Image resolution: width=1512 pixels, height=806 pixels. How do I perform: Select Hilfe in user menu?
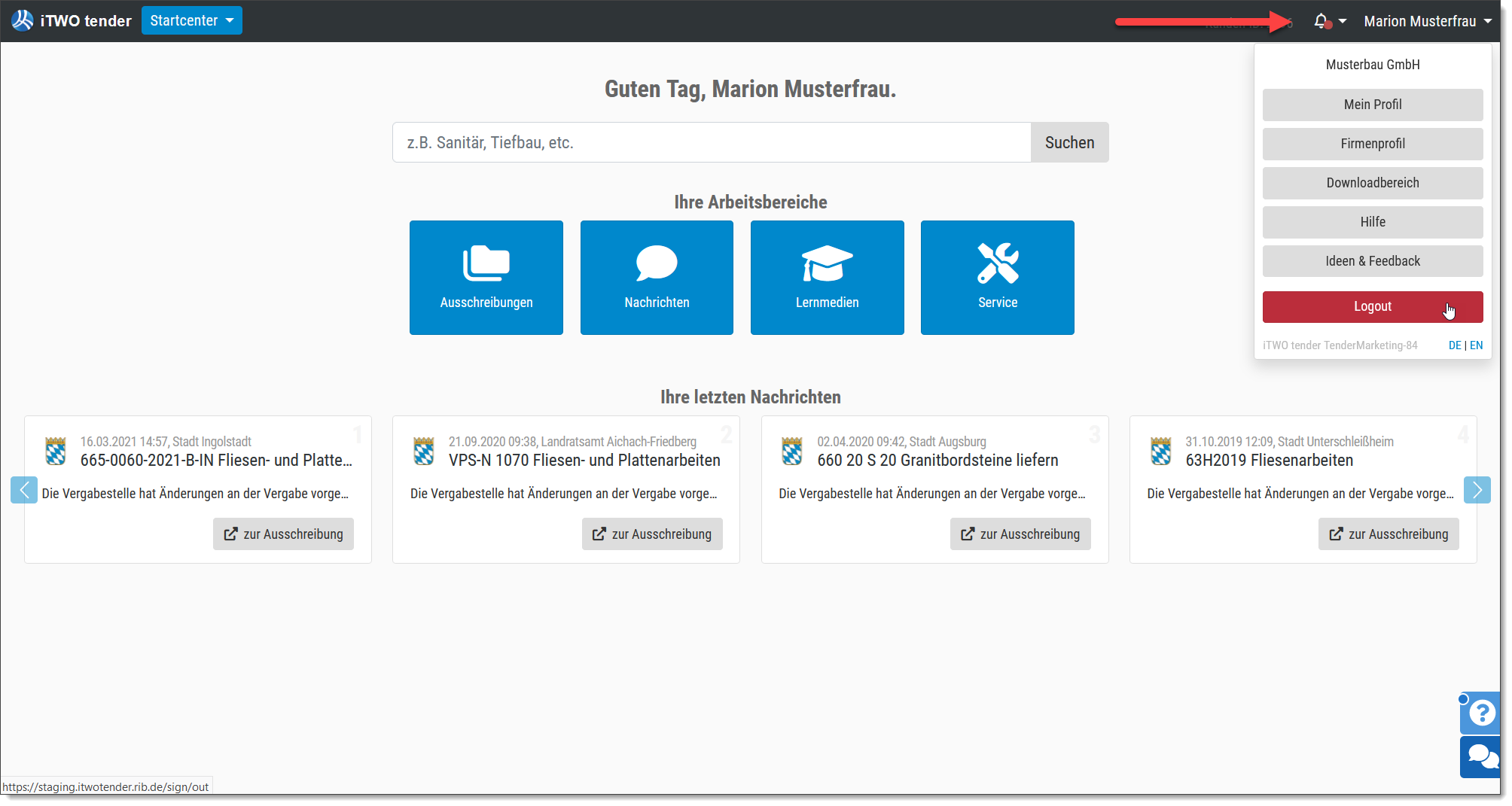point(1373,222)
